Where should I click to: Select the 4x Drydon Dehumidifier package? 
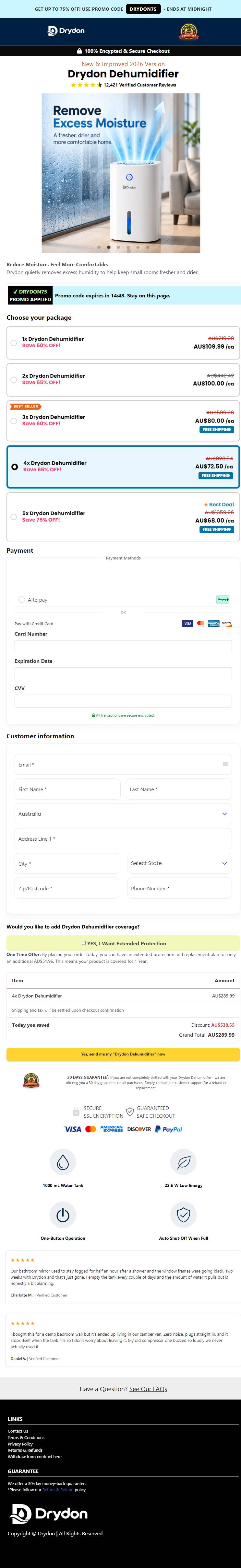(123, 467)
